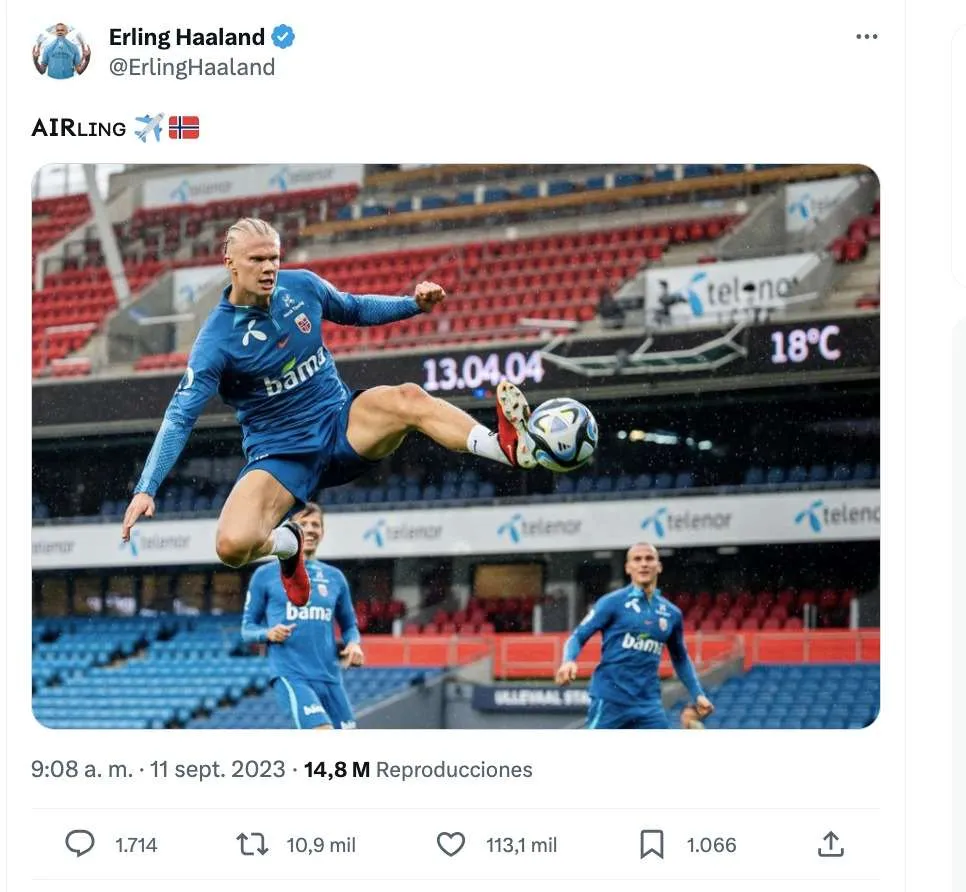The image size is (966, 892).
Task: Select the heart icon to like
Action: click(450, 844)
